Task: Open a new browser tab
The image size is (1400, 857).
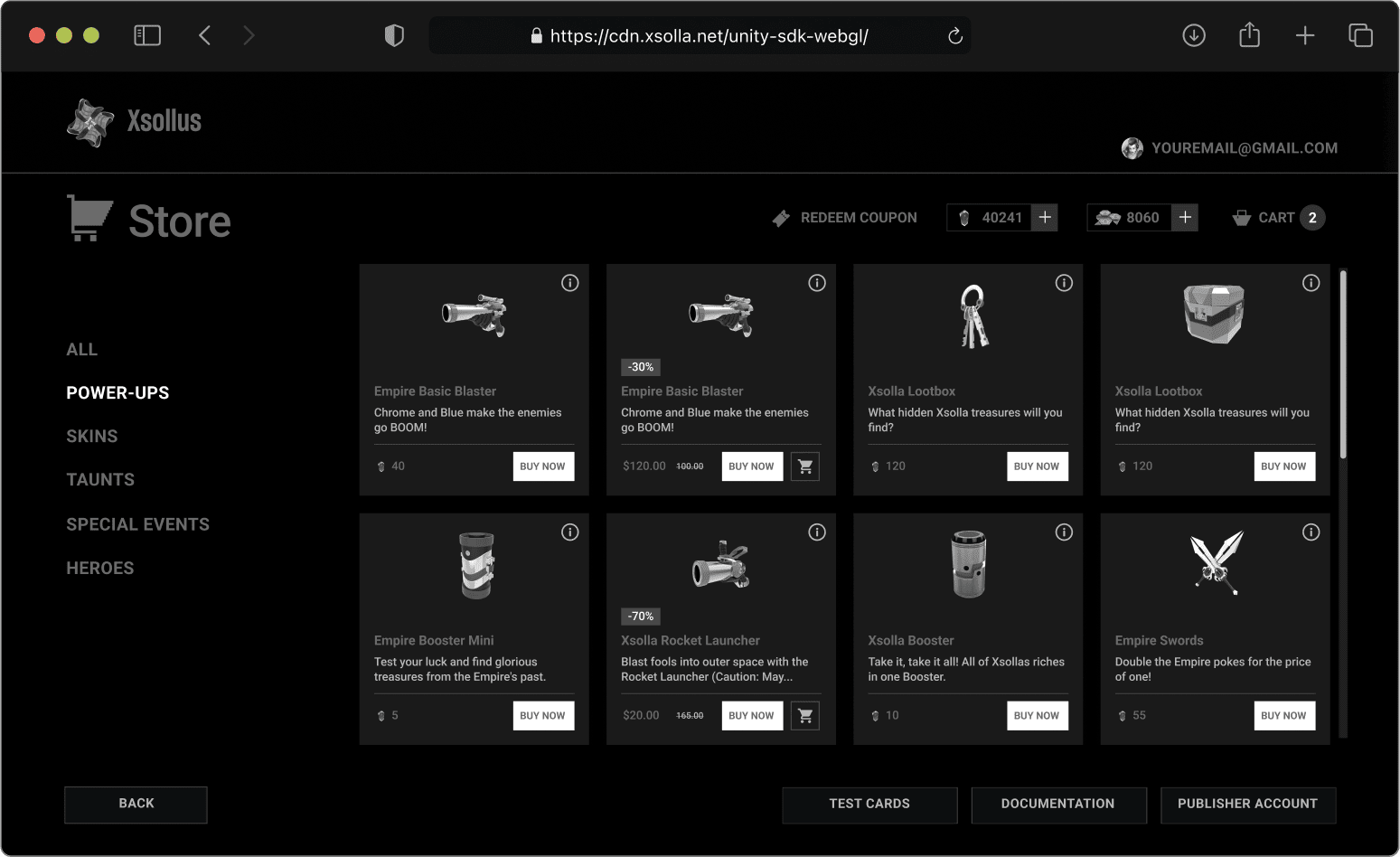Action: (x=1305, y=36)
